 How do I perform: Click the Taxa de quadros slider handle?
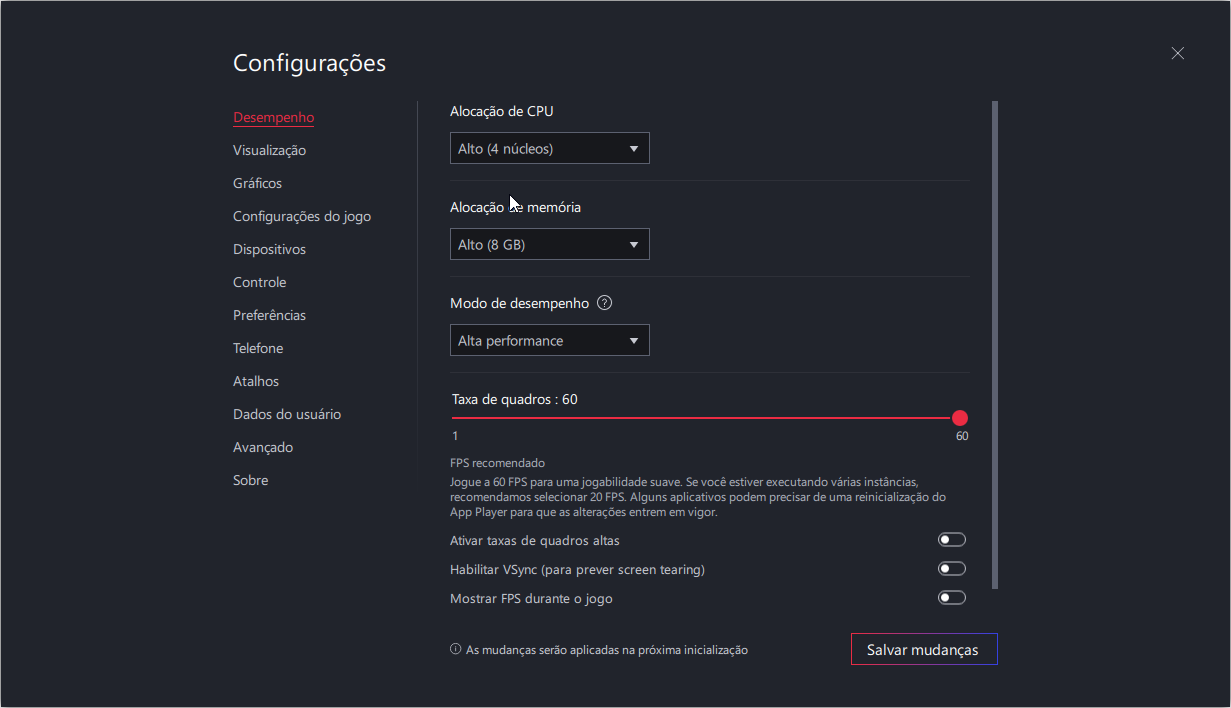coord(960,418)
